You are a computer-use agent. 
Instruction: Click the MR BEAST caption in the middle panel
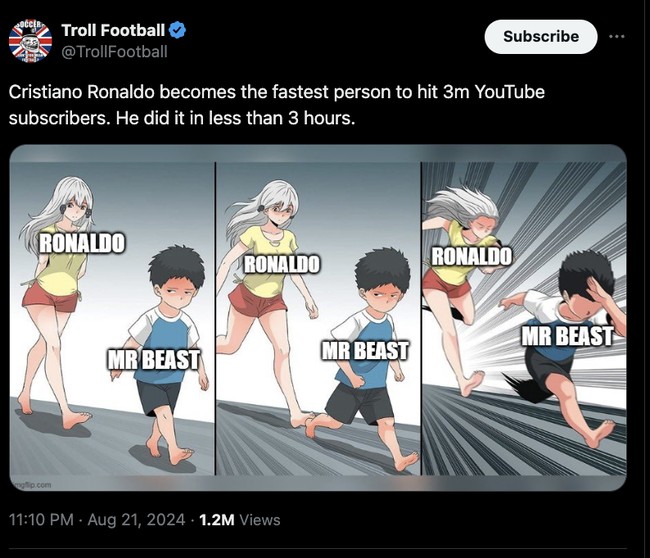tap(364, 351)
